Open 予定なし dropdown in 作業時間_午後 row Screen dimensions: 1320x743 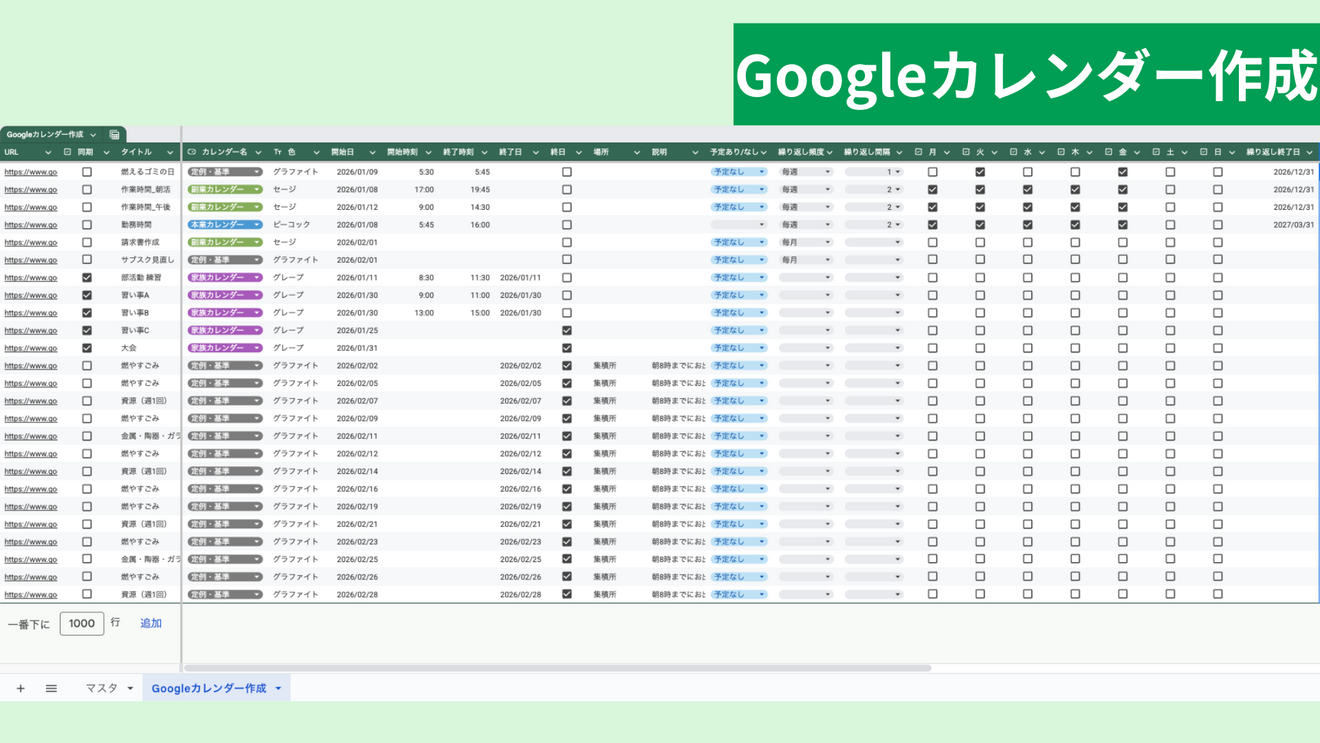[739, 207]
